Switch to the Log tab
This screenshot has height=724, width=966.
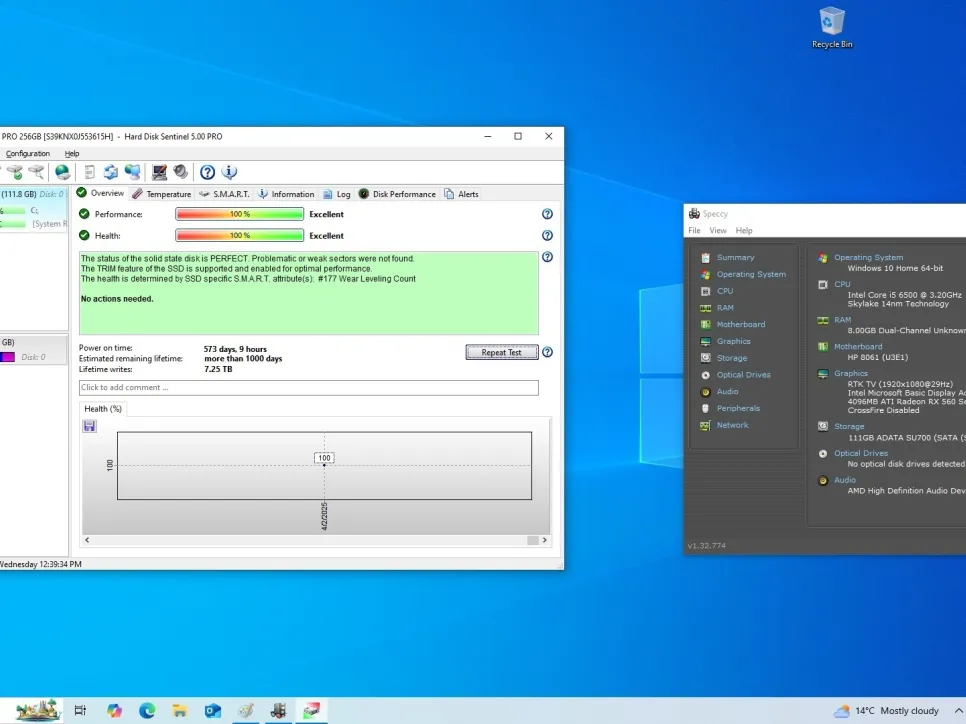(x=336, y=193)
